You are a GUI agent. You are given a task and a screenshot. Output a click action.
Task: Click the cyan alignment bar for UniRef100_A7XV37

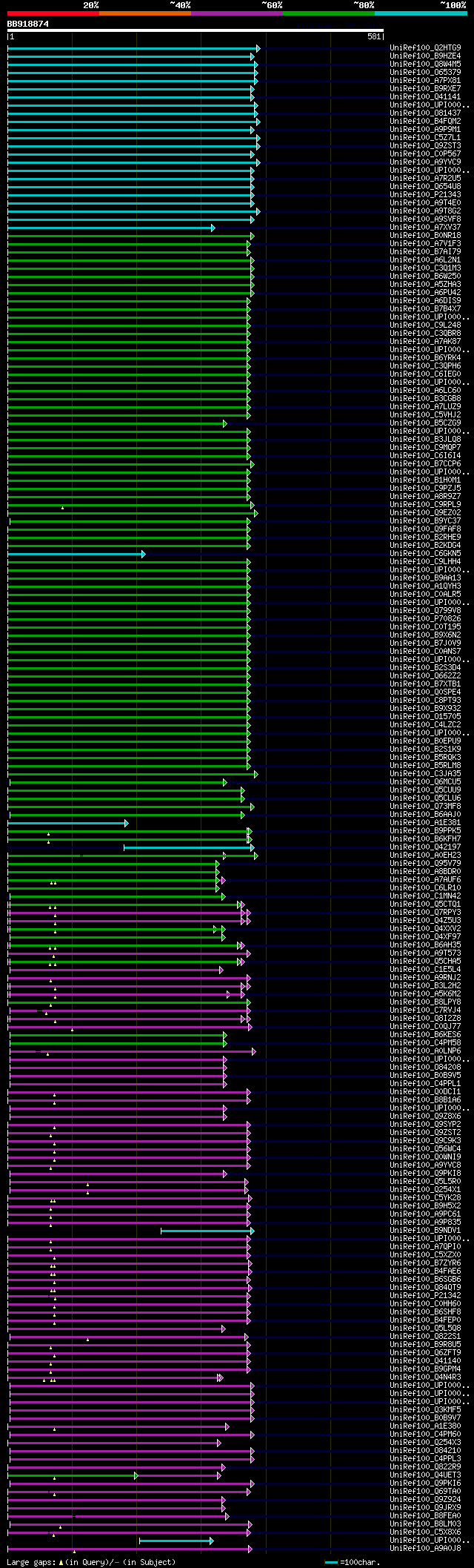click(x=111, y=227)
